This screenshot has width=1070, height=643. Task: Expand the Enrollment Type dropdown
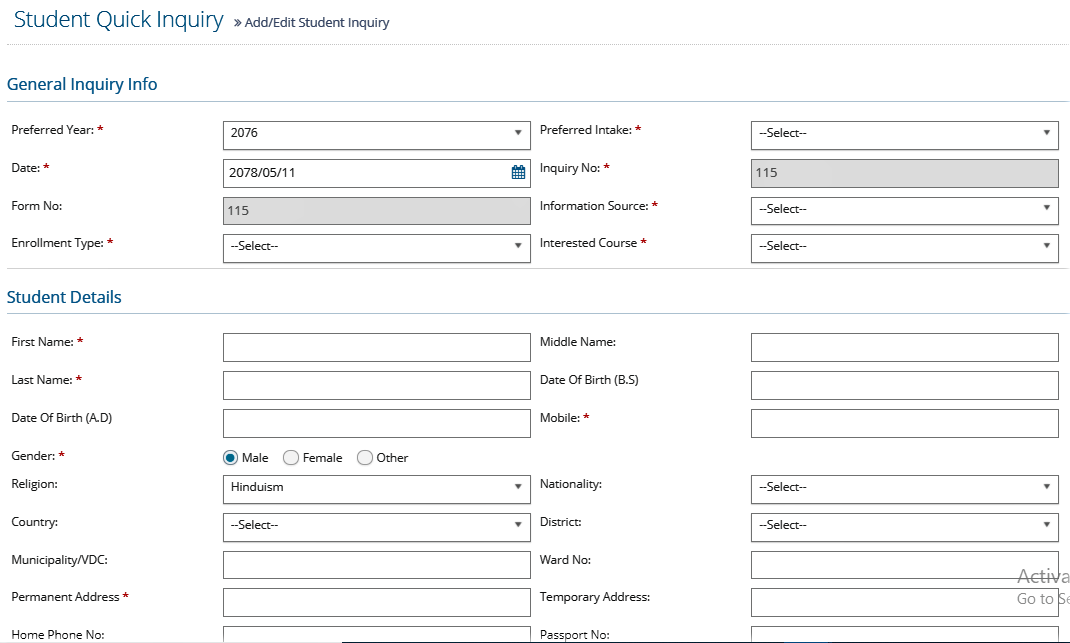pyautogui.click(x=377, y=248)
